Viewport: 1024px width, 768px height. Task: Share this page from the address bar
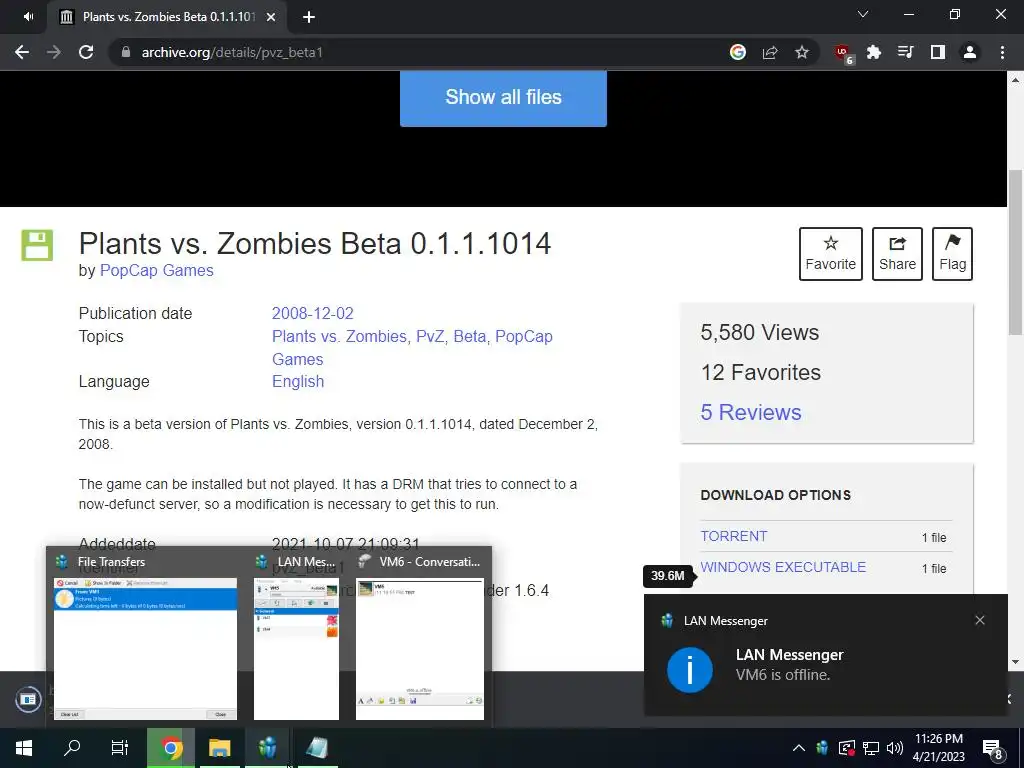pyautogui.click(x=770, y=52)
